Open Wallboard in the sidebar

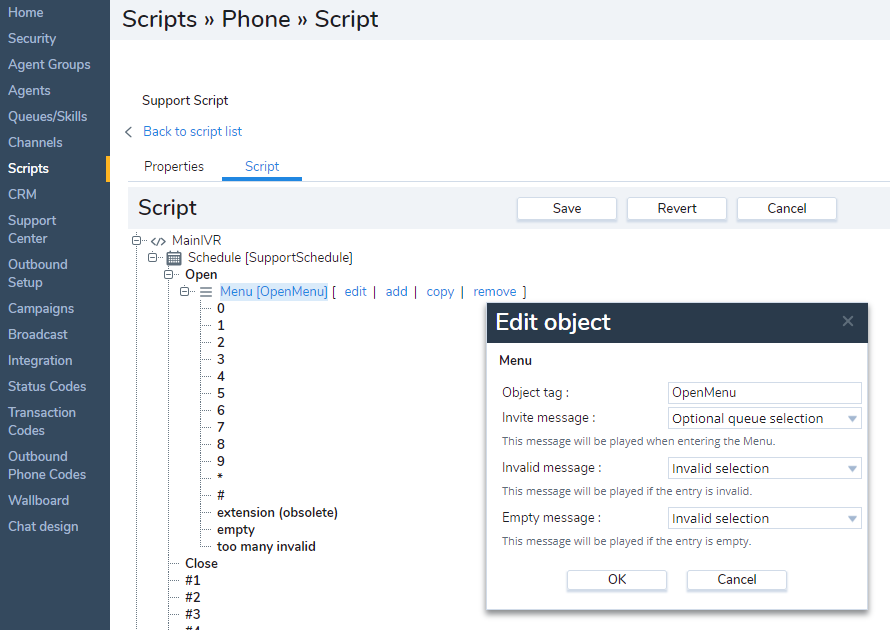pyautogui.click(x=39, y=501)
